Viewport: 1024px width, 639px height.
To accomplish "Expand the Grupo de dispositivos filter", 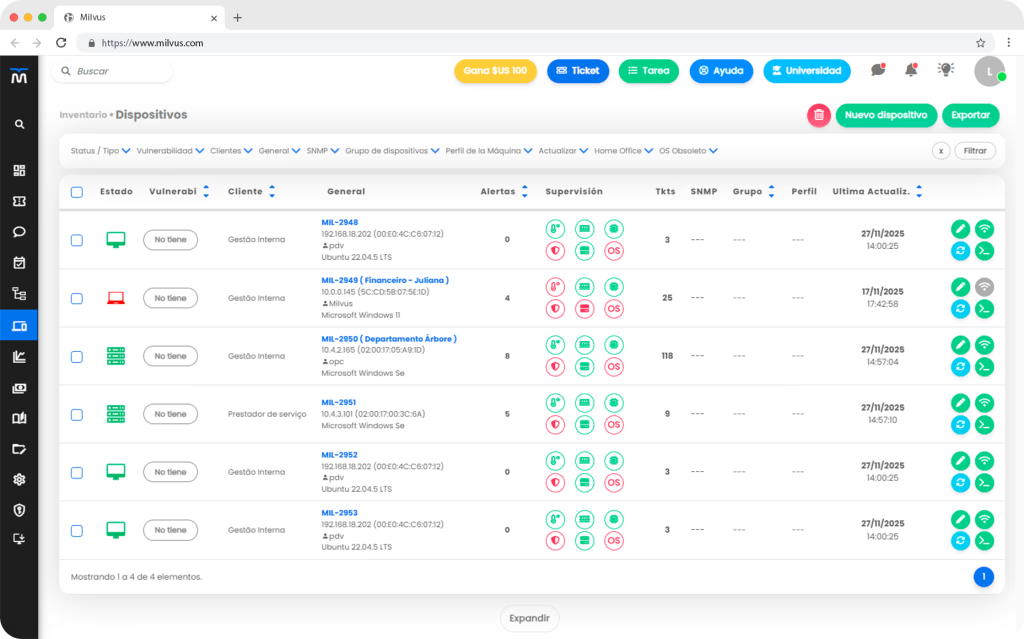I will [x=392, y=151].
